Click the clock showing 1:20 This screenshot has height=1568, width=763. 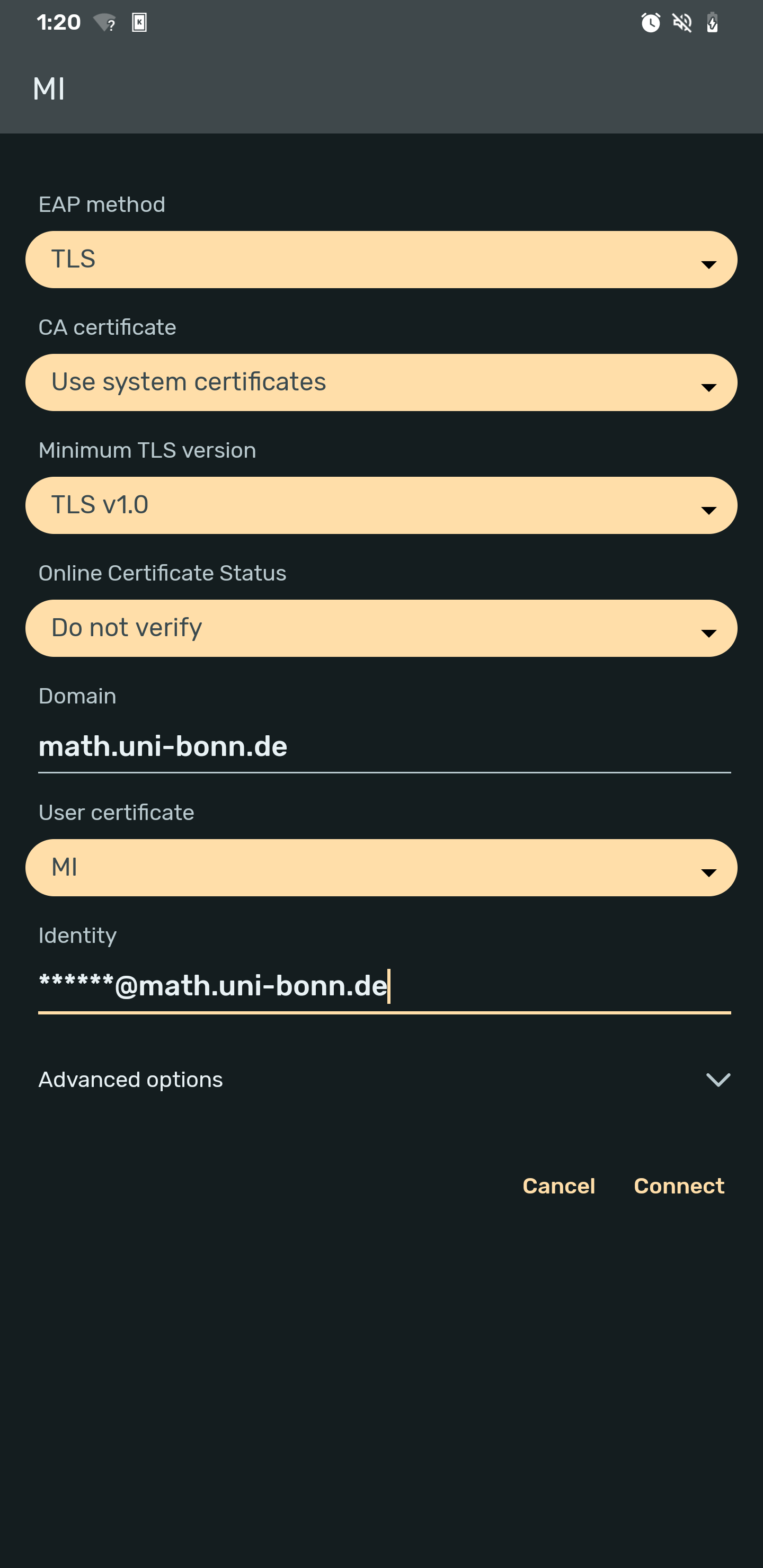coord(57,23)
